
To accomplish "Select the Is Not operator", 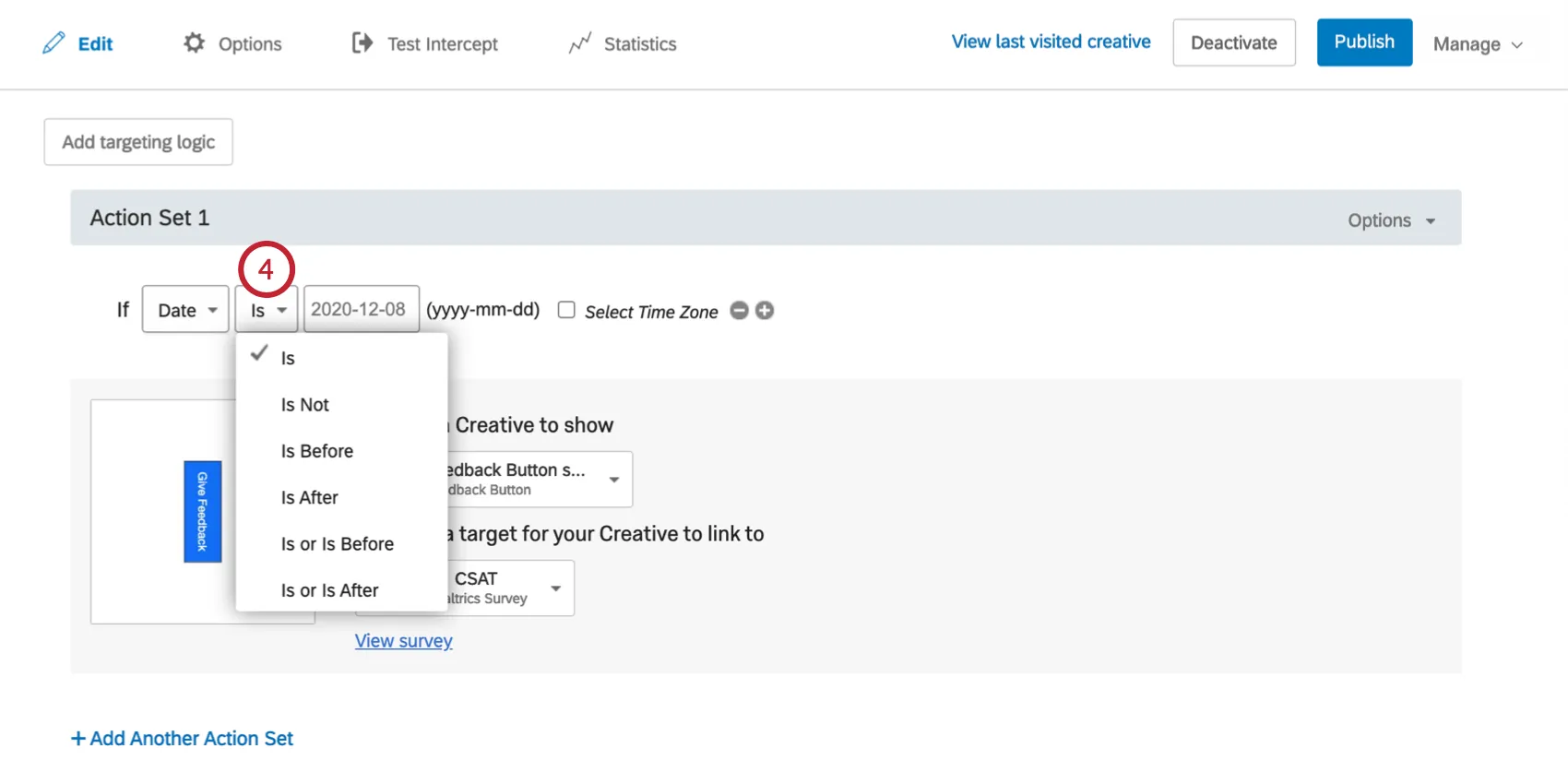I will click(x=305, y=405).
